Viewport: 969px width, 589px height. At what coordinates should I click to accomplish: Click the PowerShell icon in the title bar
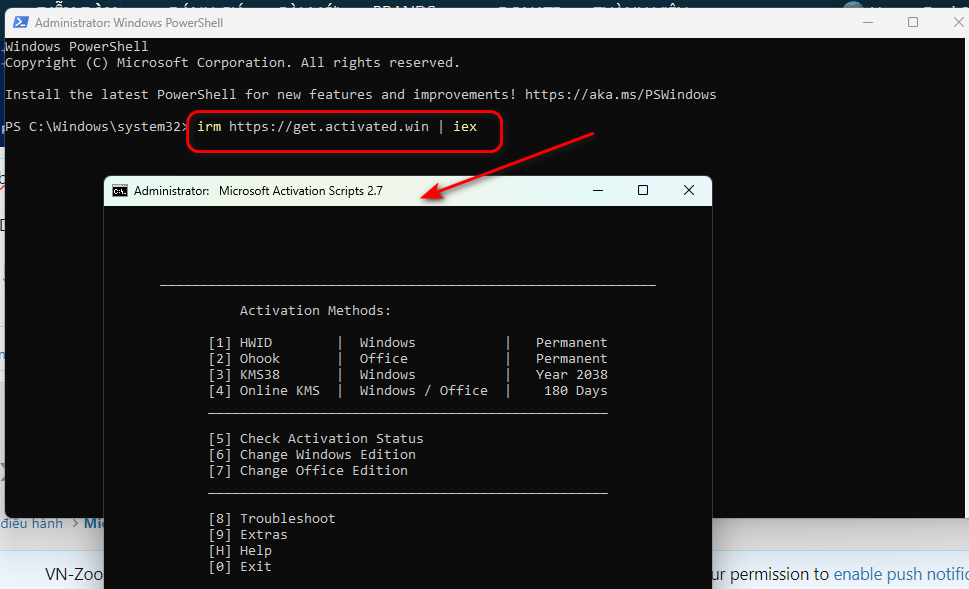[x=20, y=22]
